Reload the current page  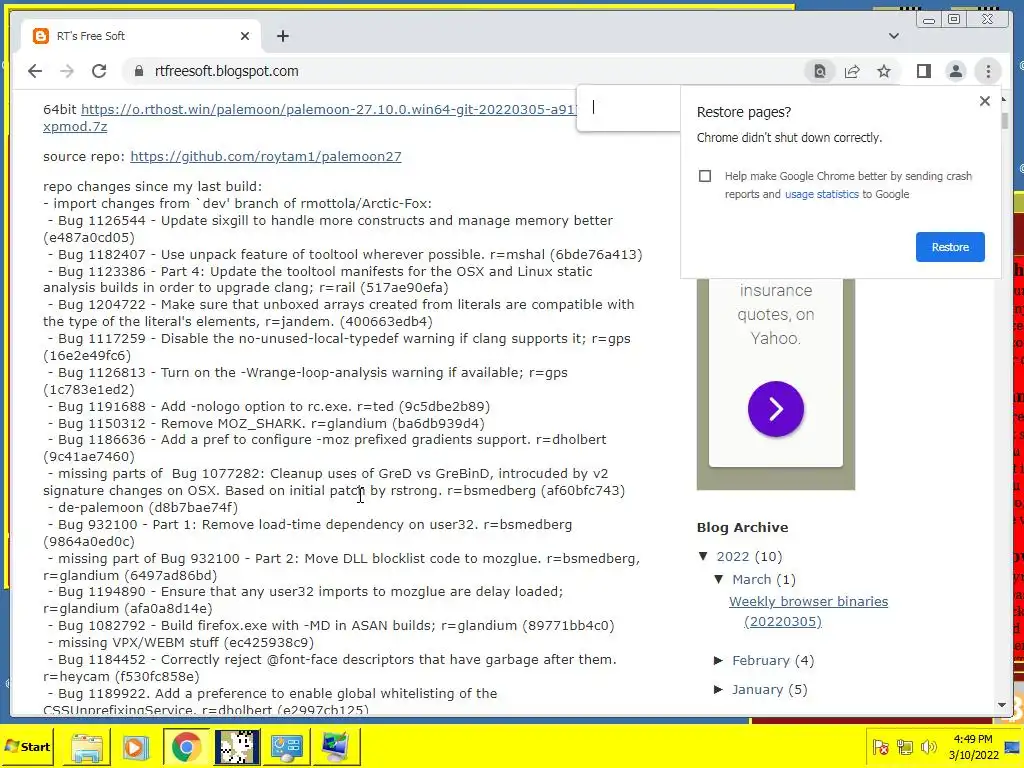99,71
